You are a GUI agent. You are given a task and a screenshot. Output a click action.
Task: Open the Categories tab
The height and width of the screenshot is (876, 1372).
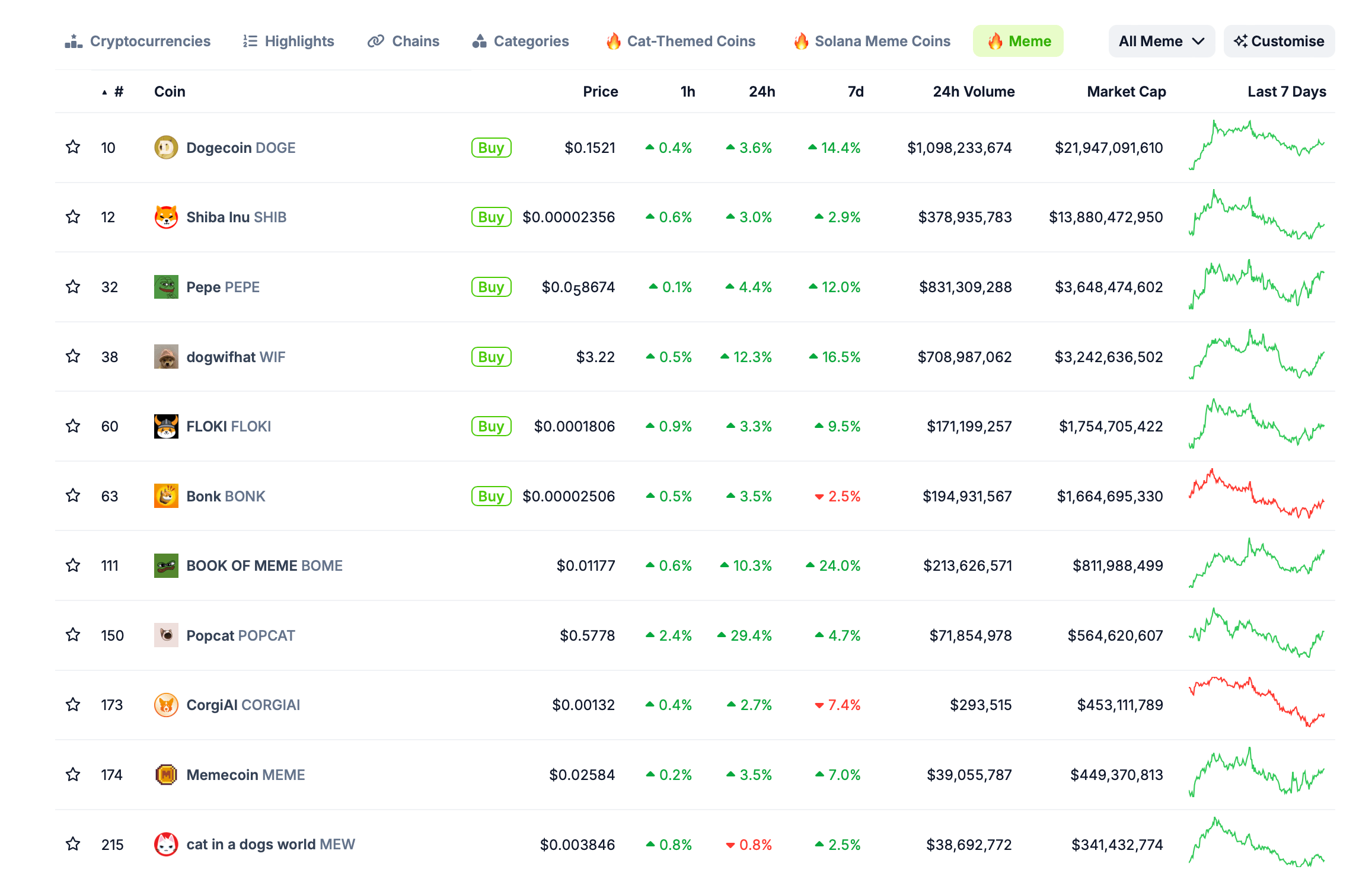tap(520, 41)
